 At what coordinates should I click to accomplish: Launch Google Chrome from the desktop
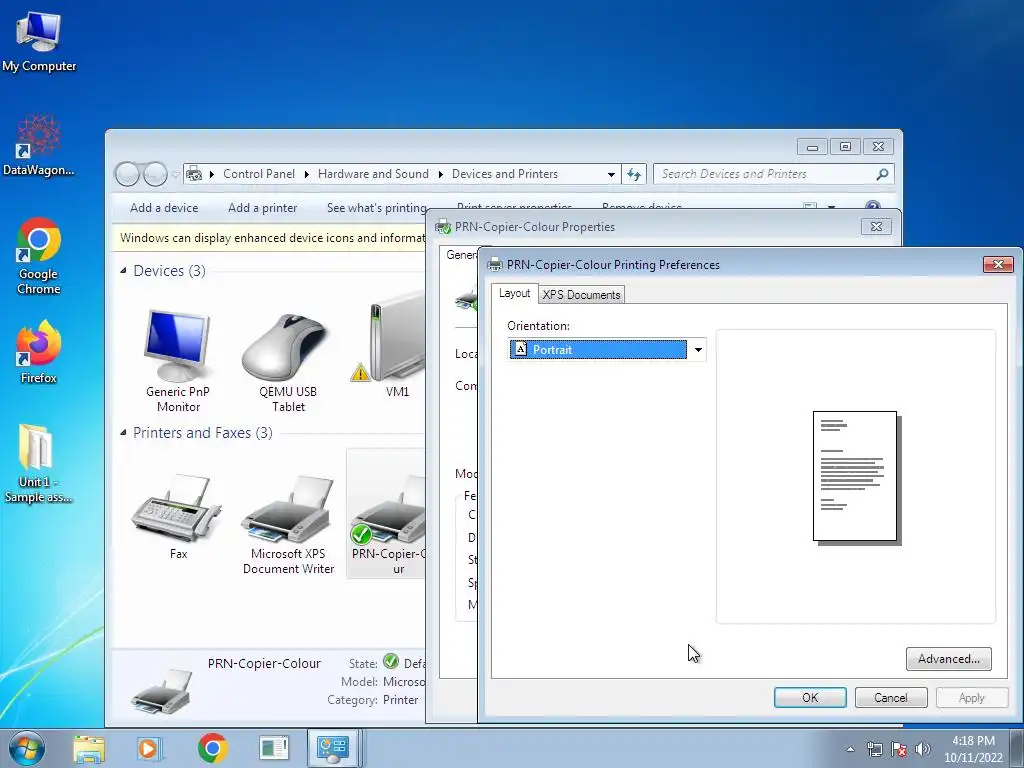pos(39,256)
